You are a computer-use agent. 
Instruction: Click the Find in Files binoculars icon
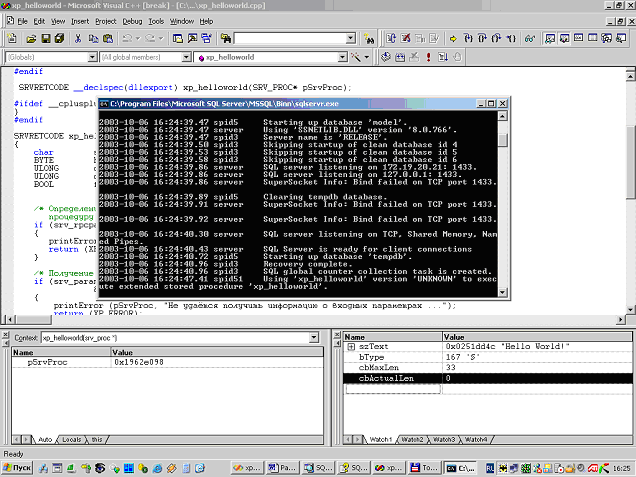[x=226, y=39]
